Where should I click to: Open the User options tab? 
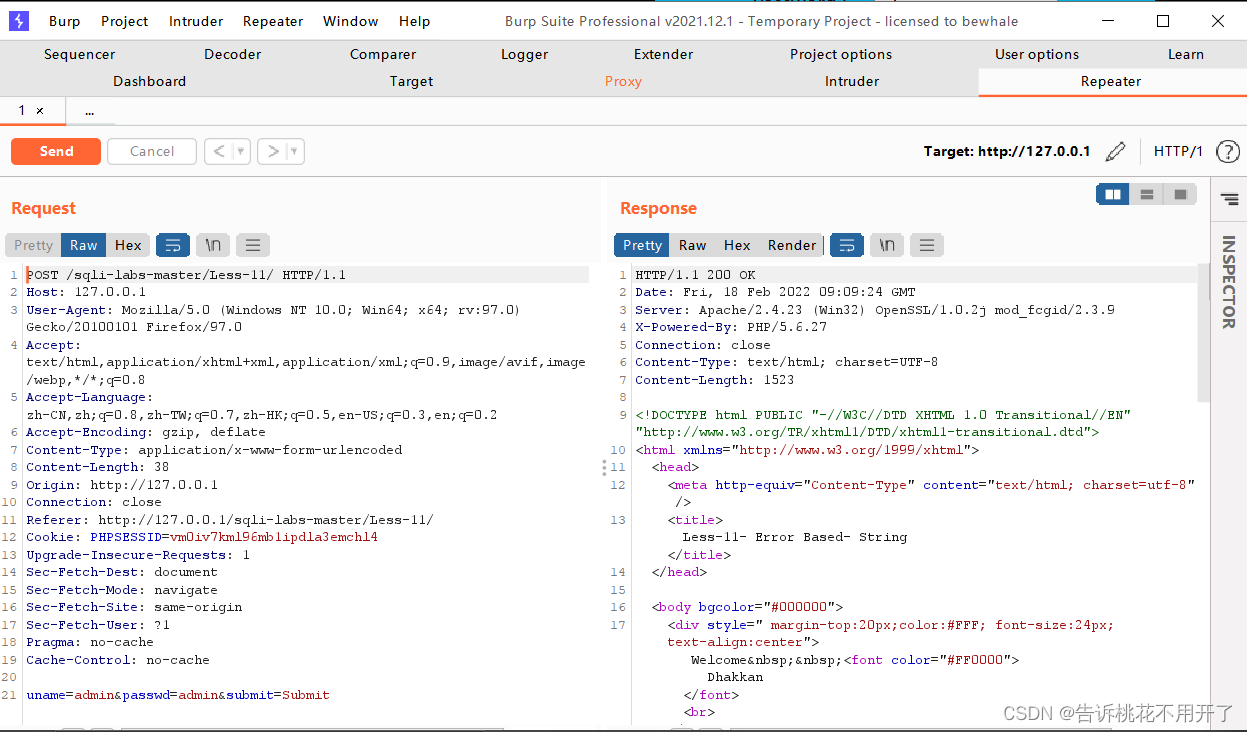pyautogui.click(x=1037, y=55)
